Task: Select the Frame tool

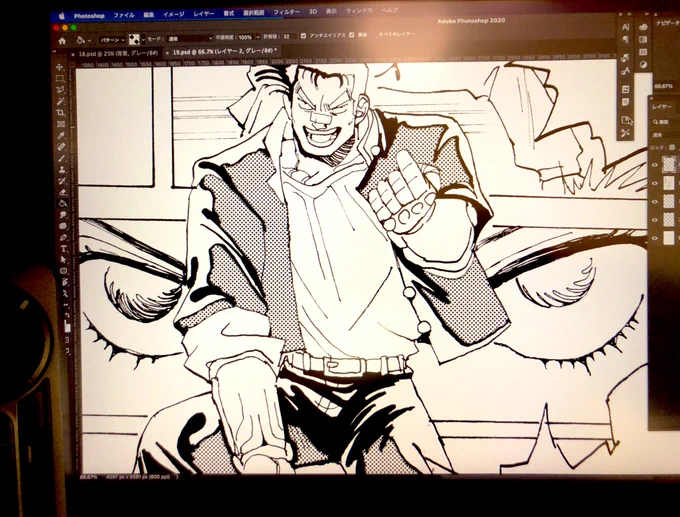Action: (61, 124)
